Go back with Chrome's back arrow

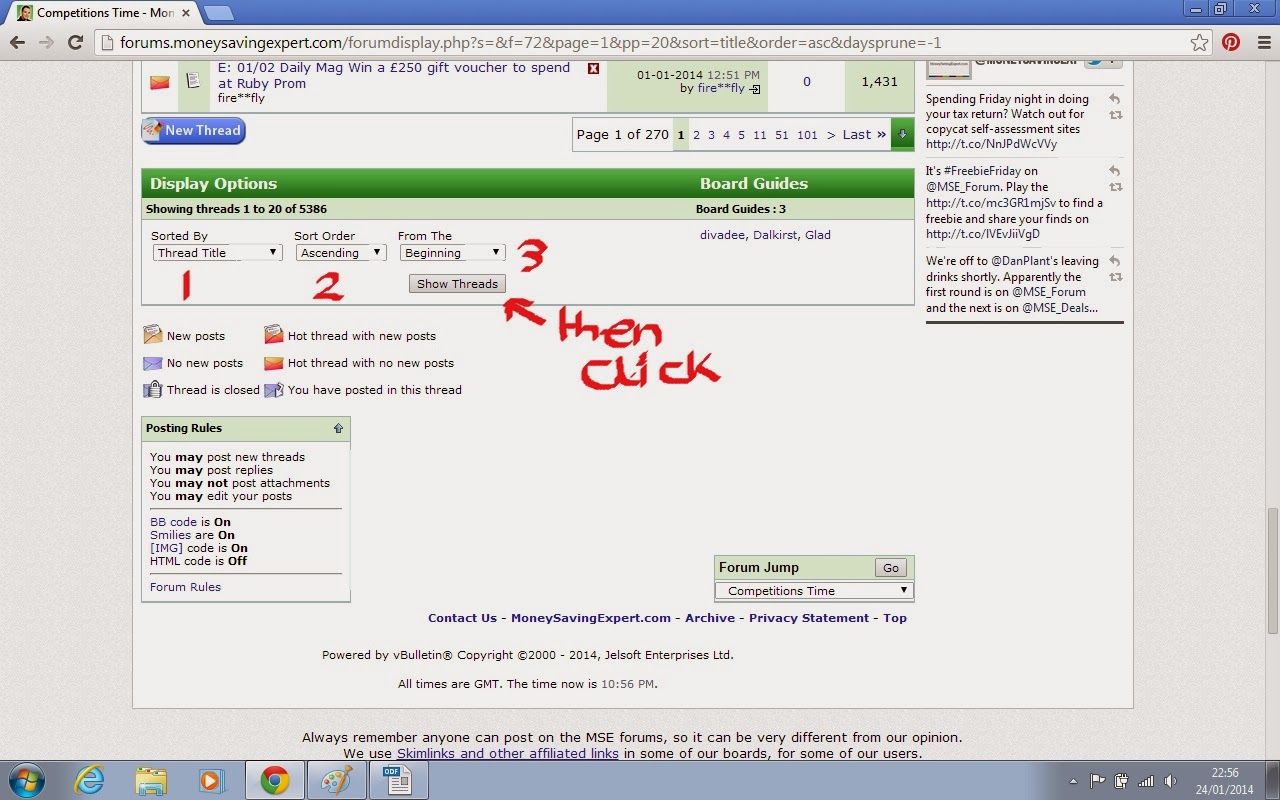click(17, 43)
